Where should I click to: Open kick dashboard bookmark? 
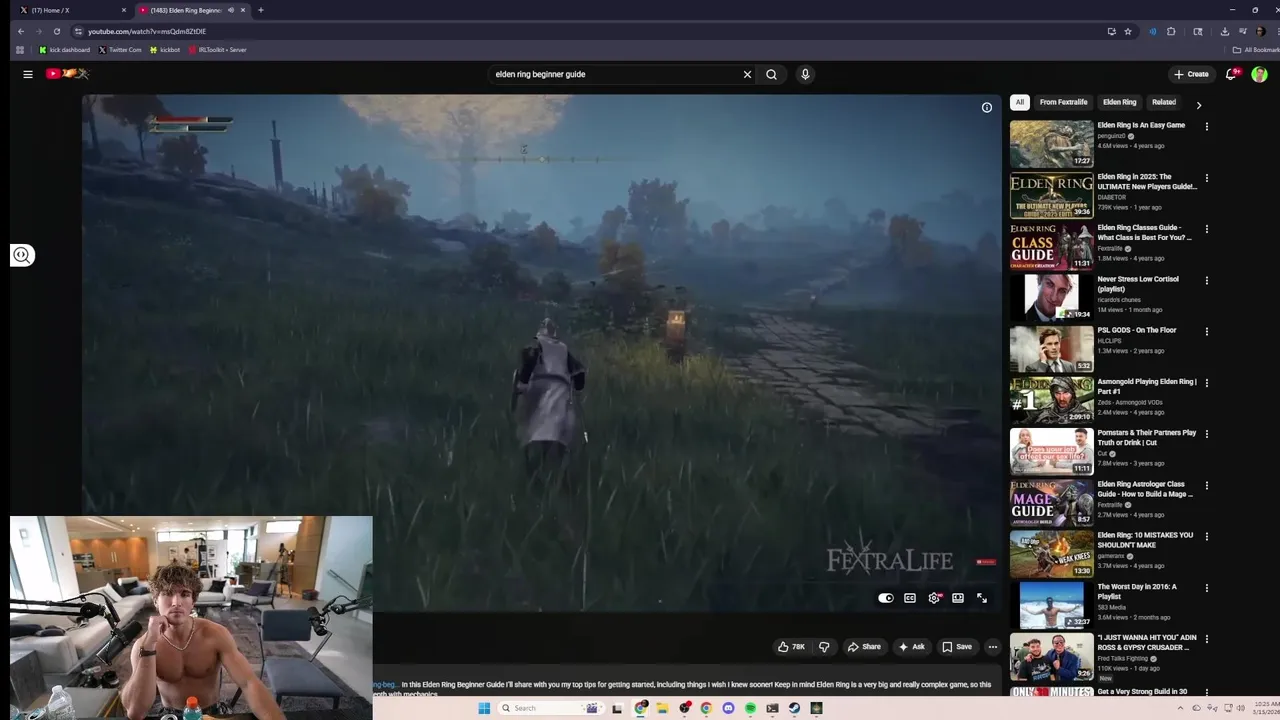[x=64, y=50]
